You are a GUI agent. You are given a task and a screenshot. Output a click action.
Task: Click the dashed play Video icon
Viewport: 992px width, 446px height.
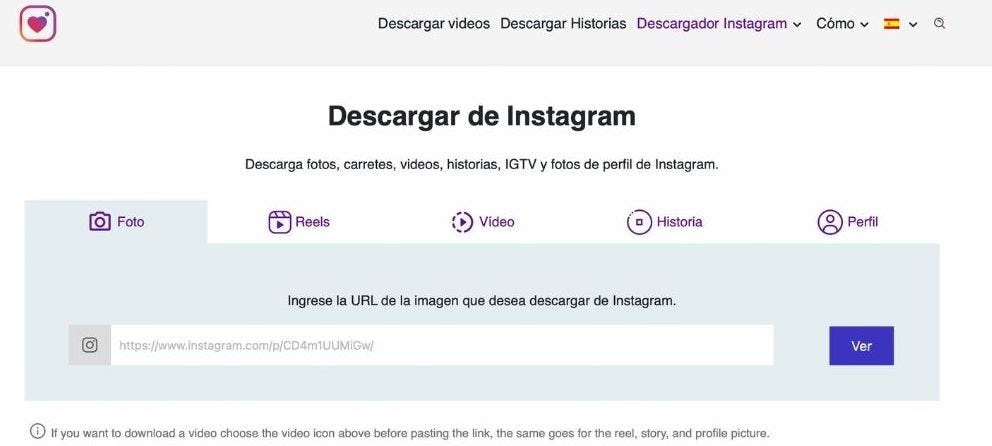tap(462, 222)
